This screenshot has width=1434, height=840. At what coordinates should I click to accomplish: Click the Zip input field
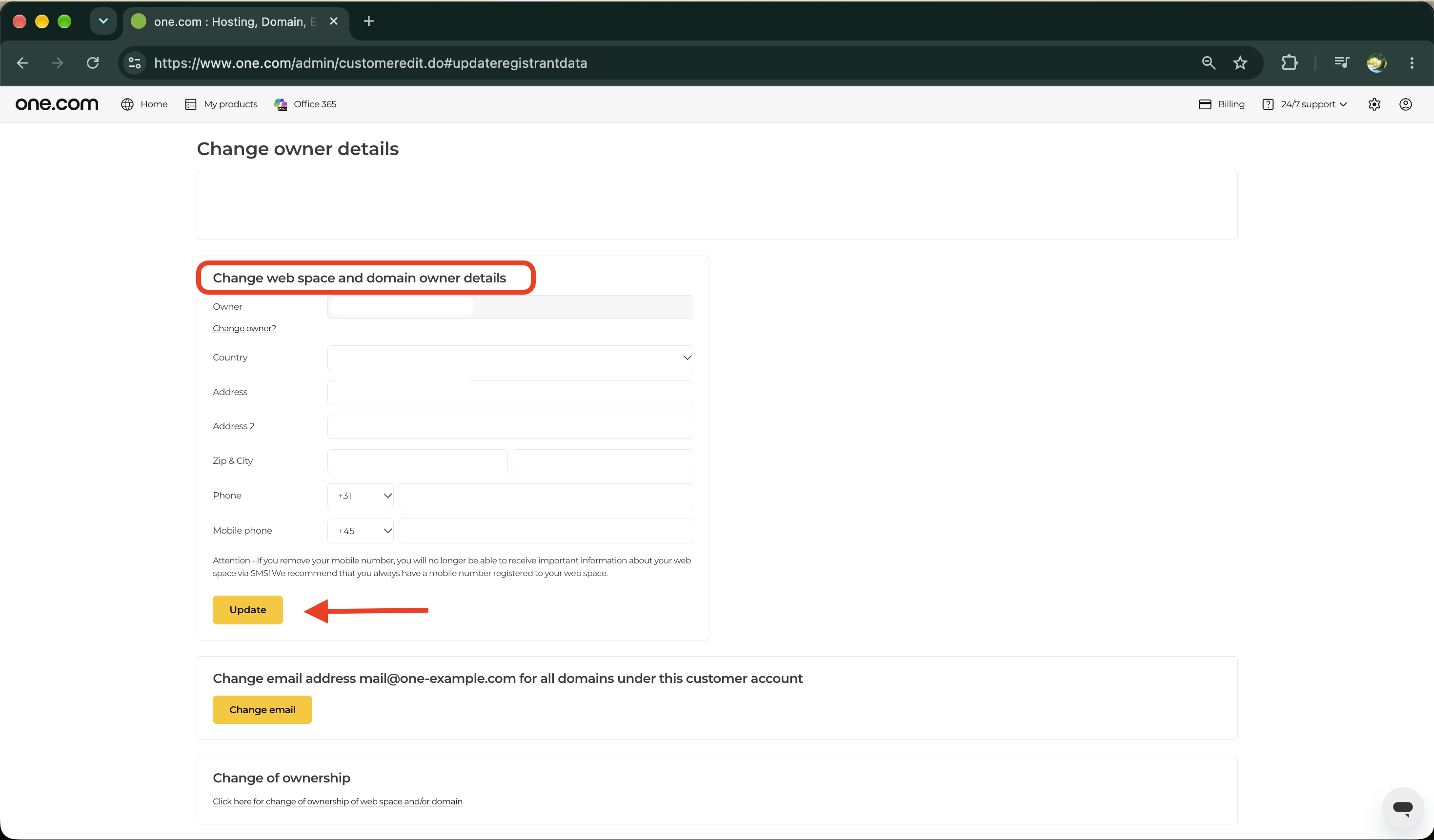tap(417, 461)
